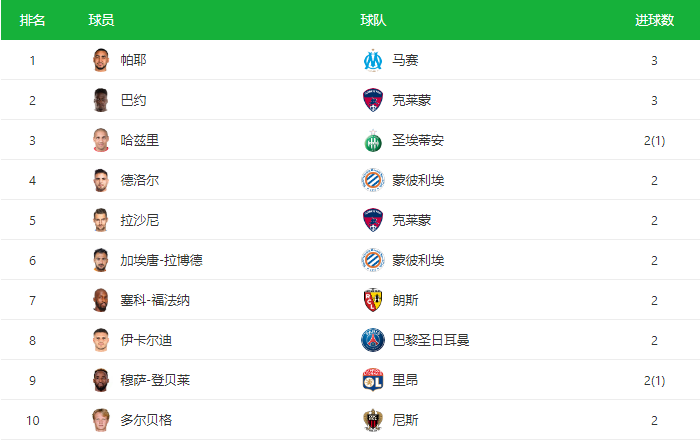The width and height of the screenshot is (700, 441).
Task: Click the Saint-Étienne green club badge
Action: tap(373, 141)
